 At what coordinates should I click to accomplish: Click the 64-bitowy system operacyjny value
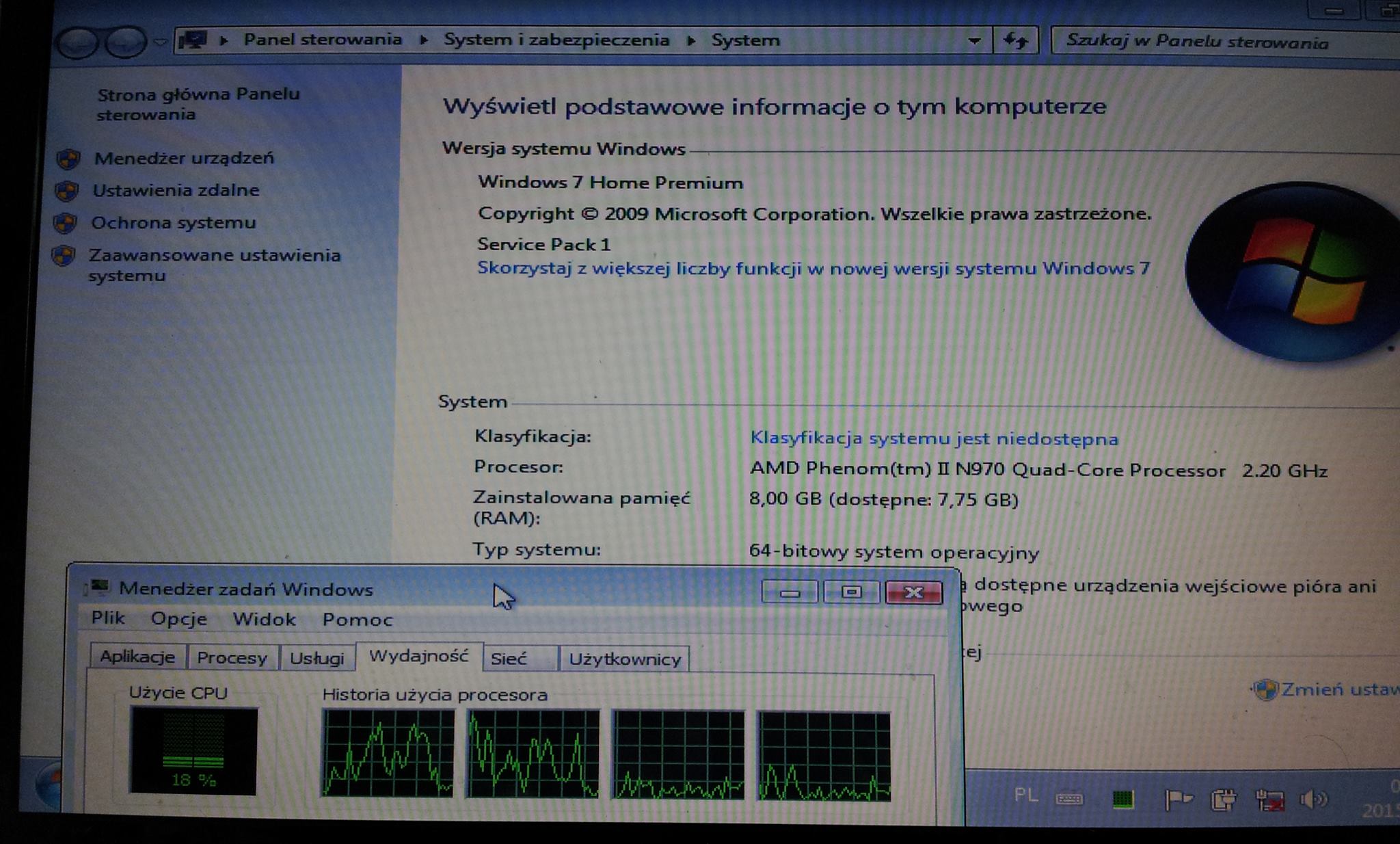[894, 552]
